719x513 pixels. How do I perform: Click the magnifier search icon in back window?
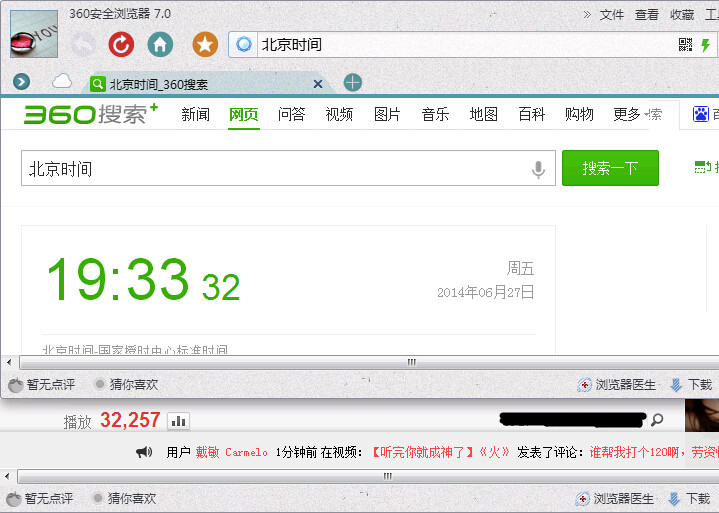657,419
